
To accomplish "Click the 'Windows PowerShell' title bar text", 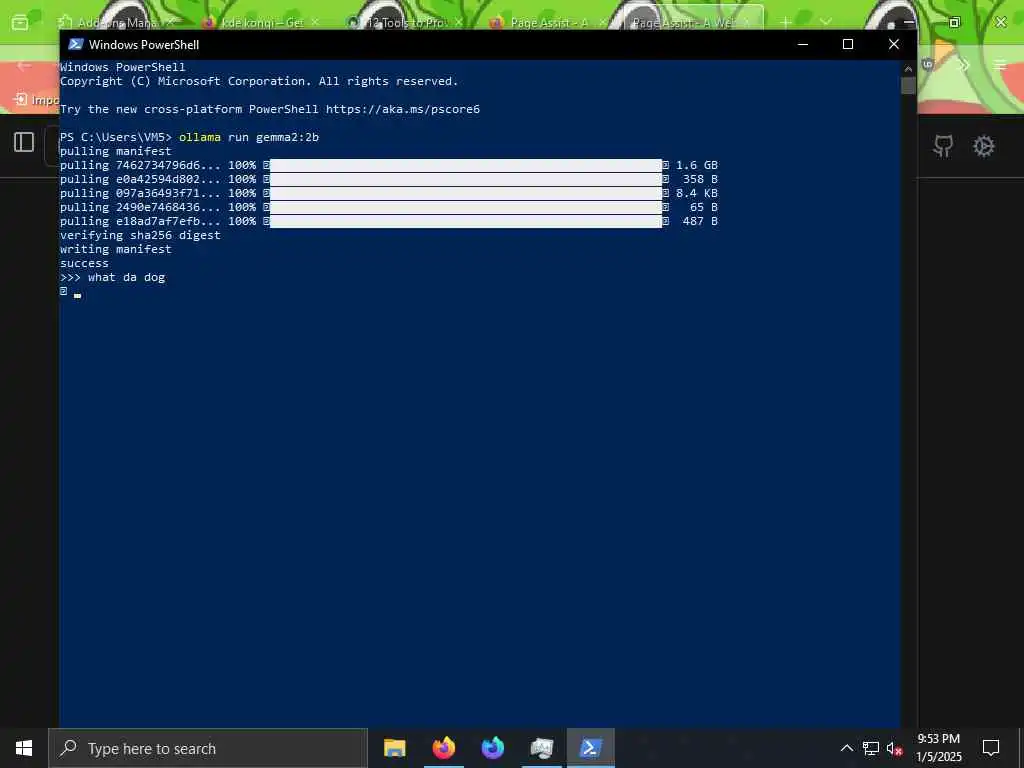I will 144,44.
